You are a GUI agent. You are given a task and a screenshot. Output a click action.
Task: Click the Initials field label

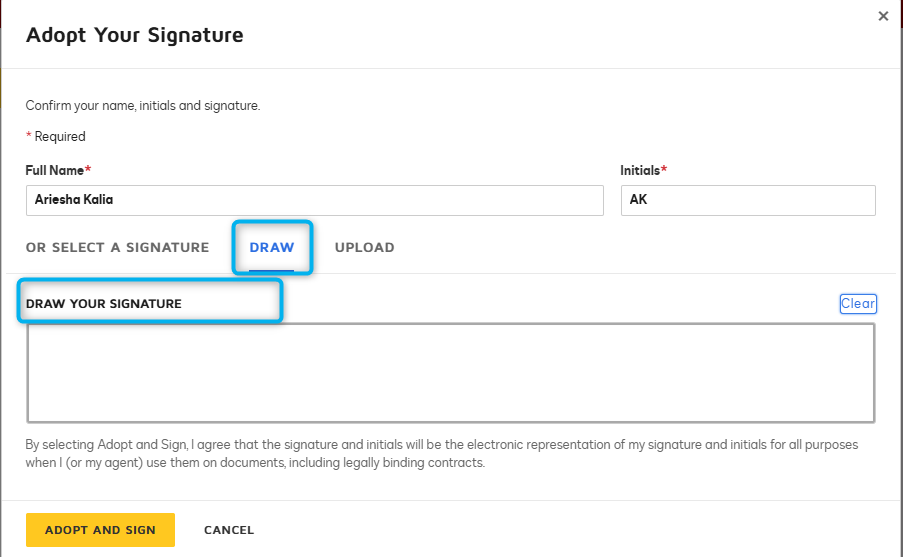(640, 170)
